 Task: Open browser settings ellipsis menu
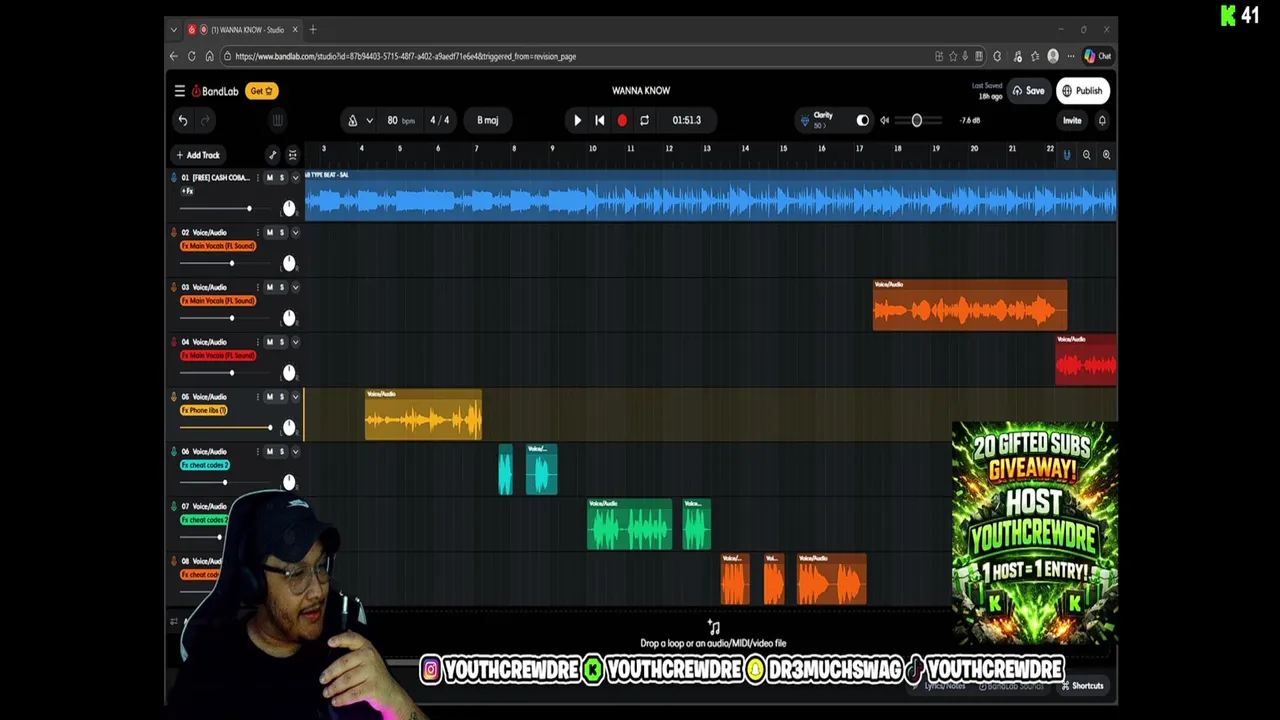pos(1071,56)
